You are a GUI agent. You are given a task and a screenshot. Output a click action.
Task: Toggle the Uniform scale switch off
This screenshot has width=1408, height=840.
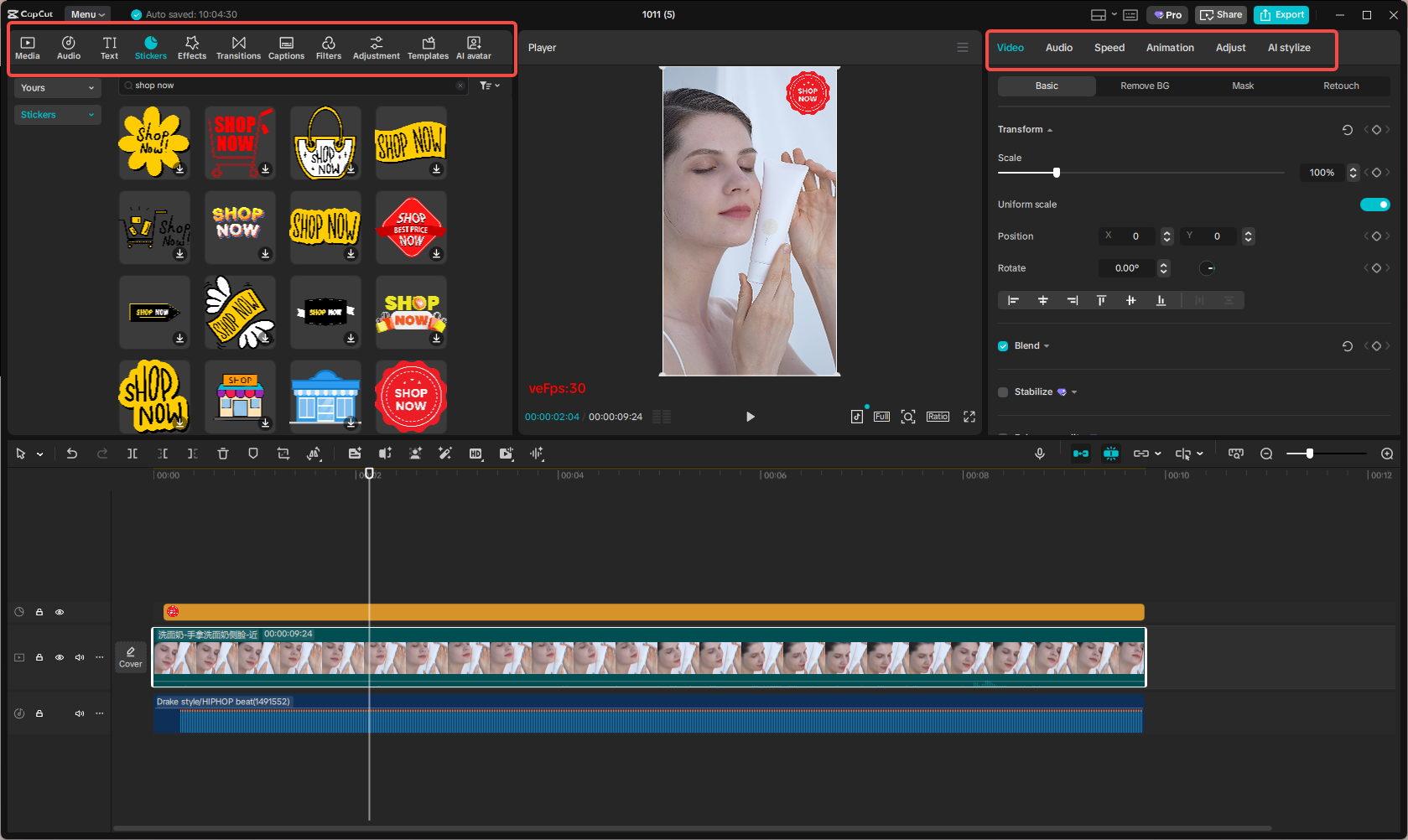point(1375,204)
